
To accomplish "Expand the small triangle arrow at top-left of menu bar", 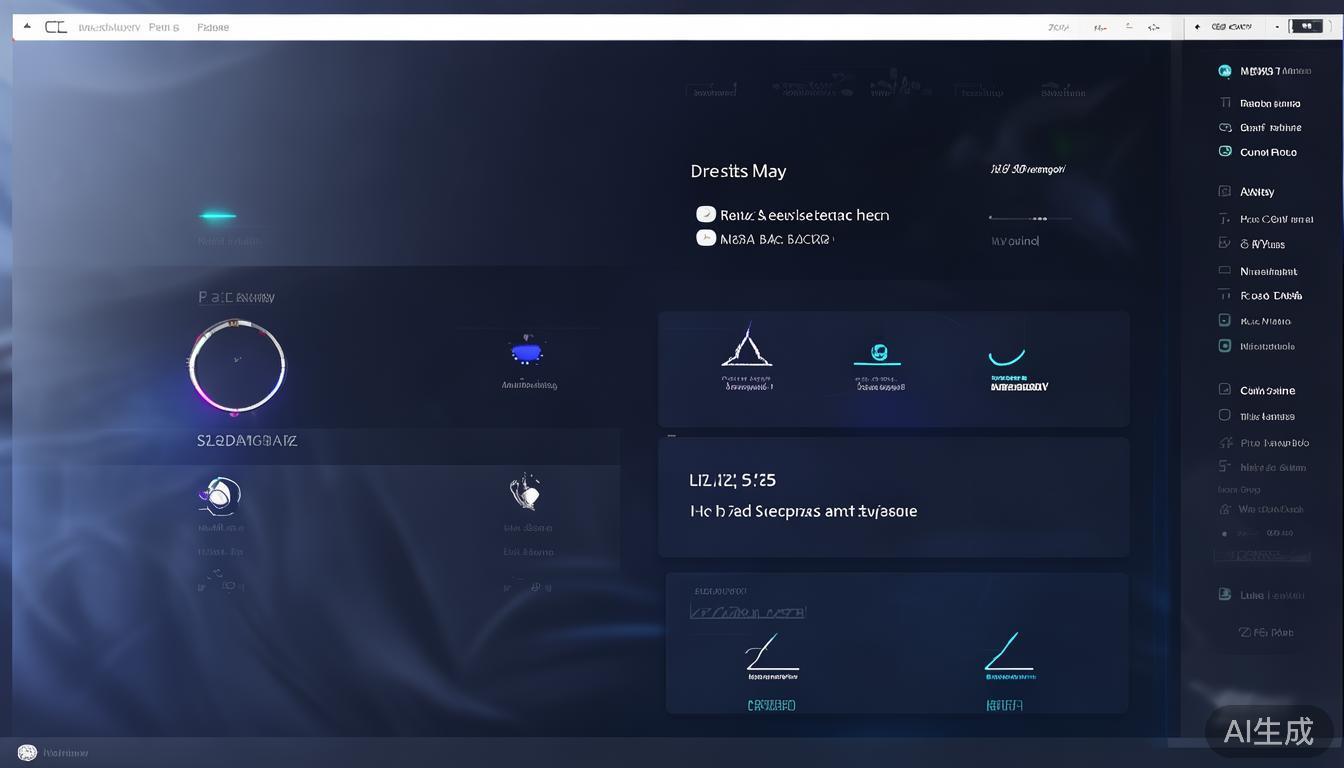I will pyautogui.click(x=27, y=27).
